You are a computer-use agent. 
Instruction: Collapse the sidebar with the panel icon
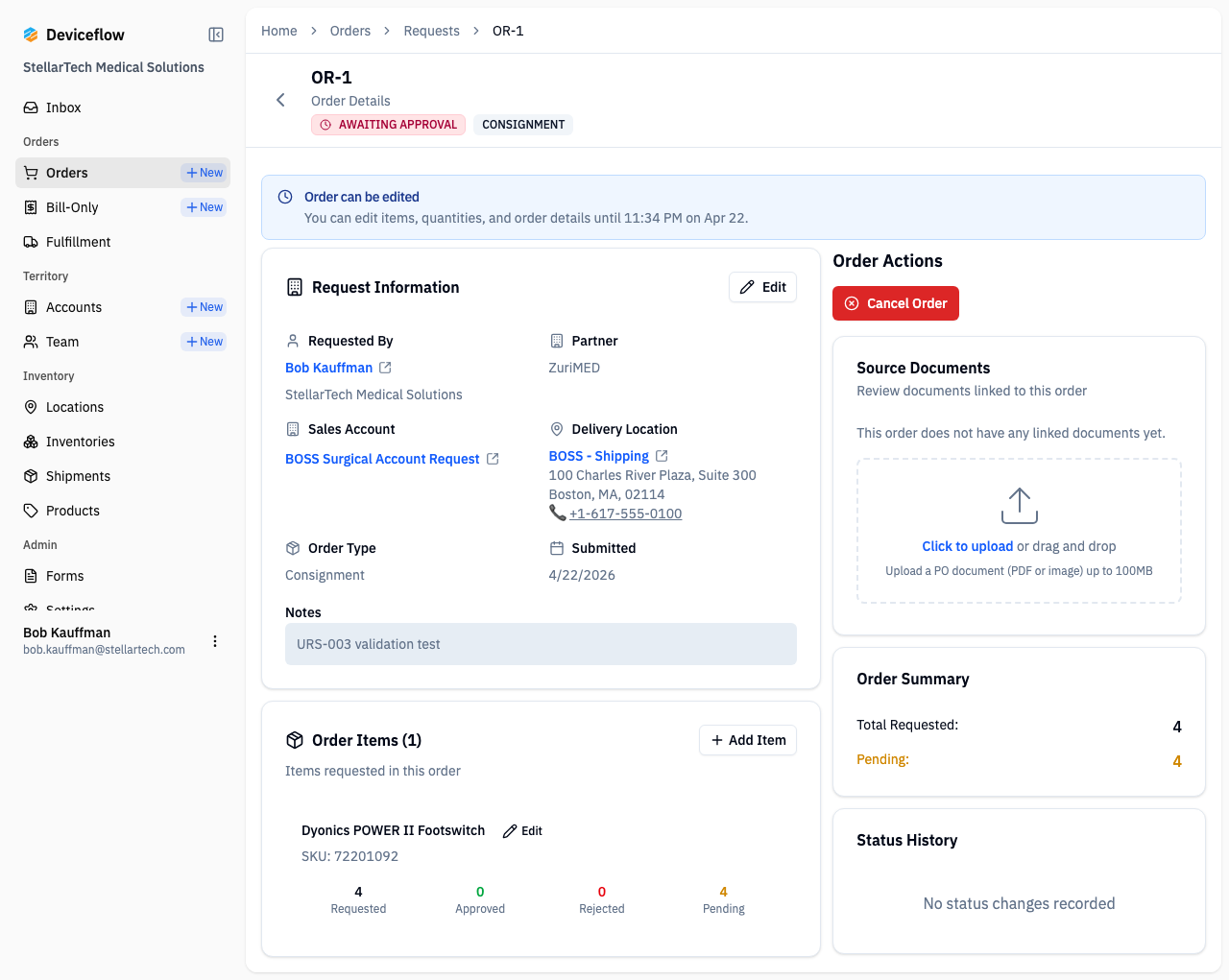click(x=216, y=35)
